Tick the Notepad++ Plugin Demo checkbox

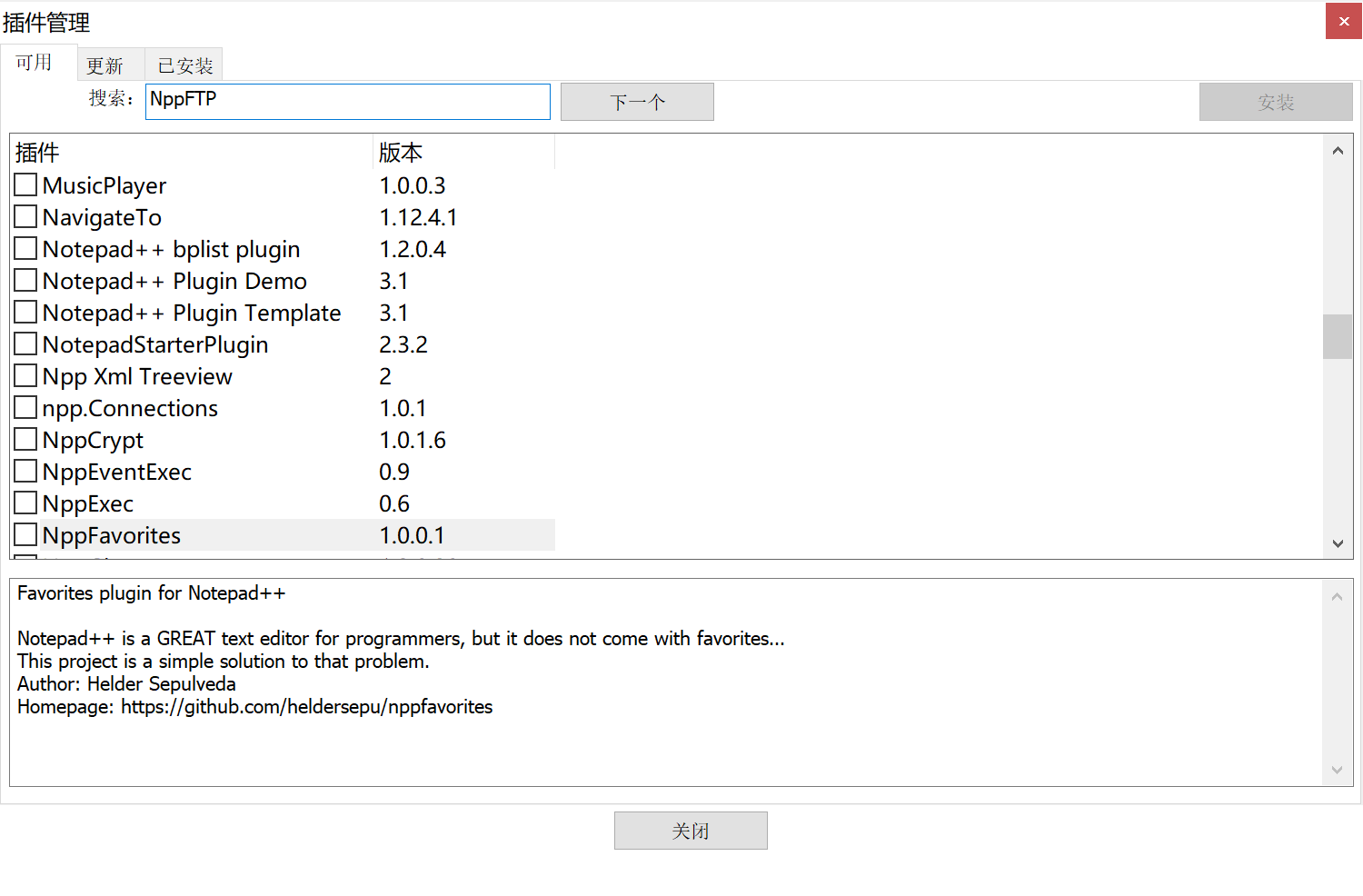click(x=25, y=281)
